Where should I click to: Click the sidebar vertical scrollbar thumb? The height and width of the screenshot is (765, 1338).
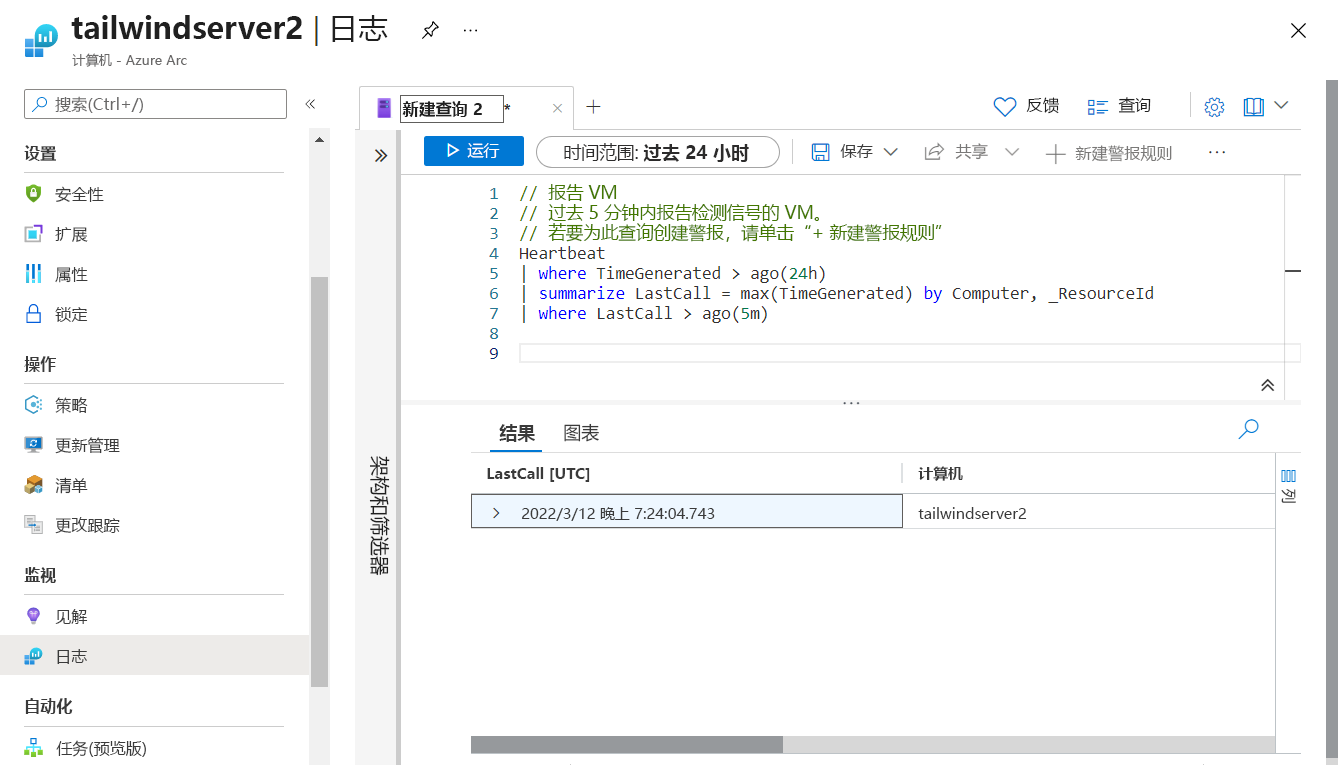pyautogui.click(x=319, y=481)
